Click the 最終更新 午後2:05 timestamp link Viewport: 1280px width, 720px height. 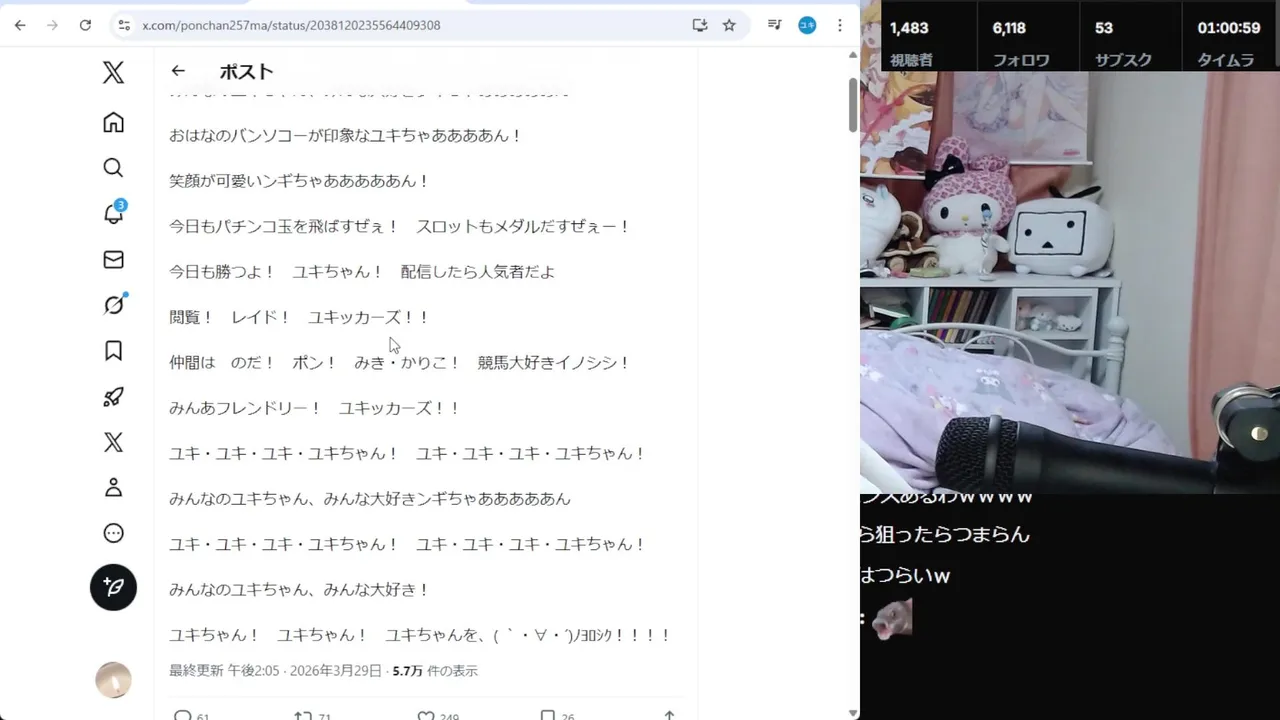[x=275, y=671]
